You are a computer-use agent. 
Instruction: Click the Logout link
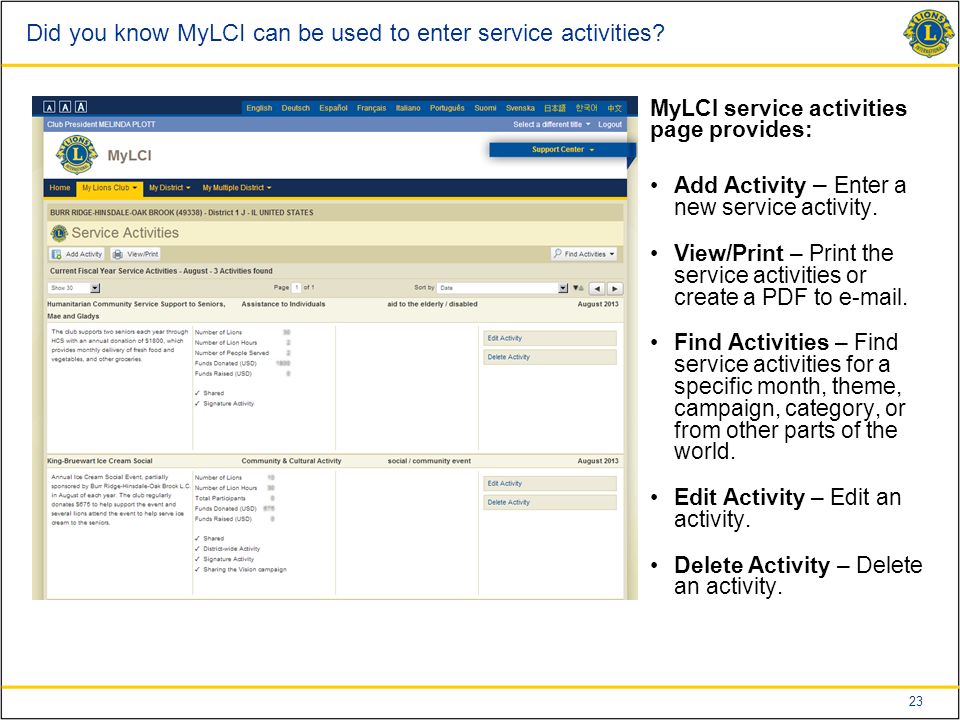coord(610,124)
